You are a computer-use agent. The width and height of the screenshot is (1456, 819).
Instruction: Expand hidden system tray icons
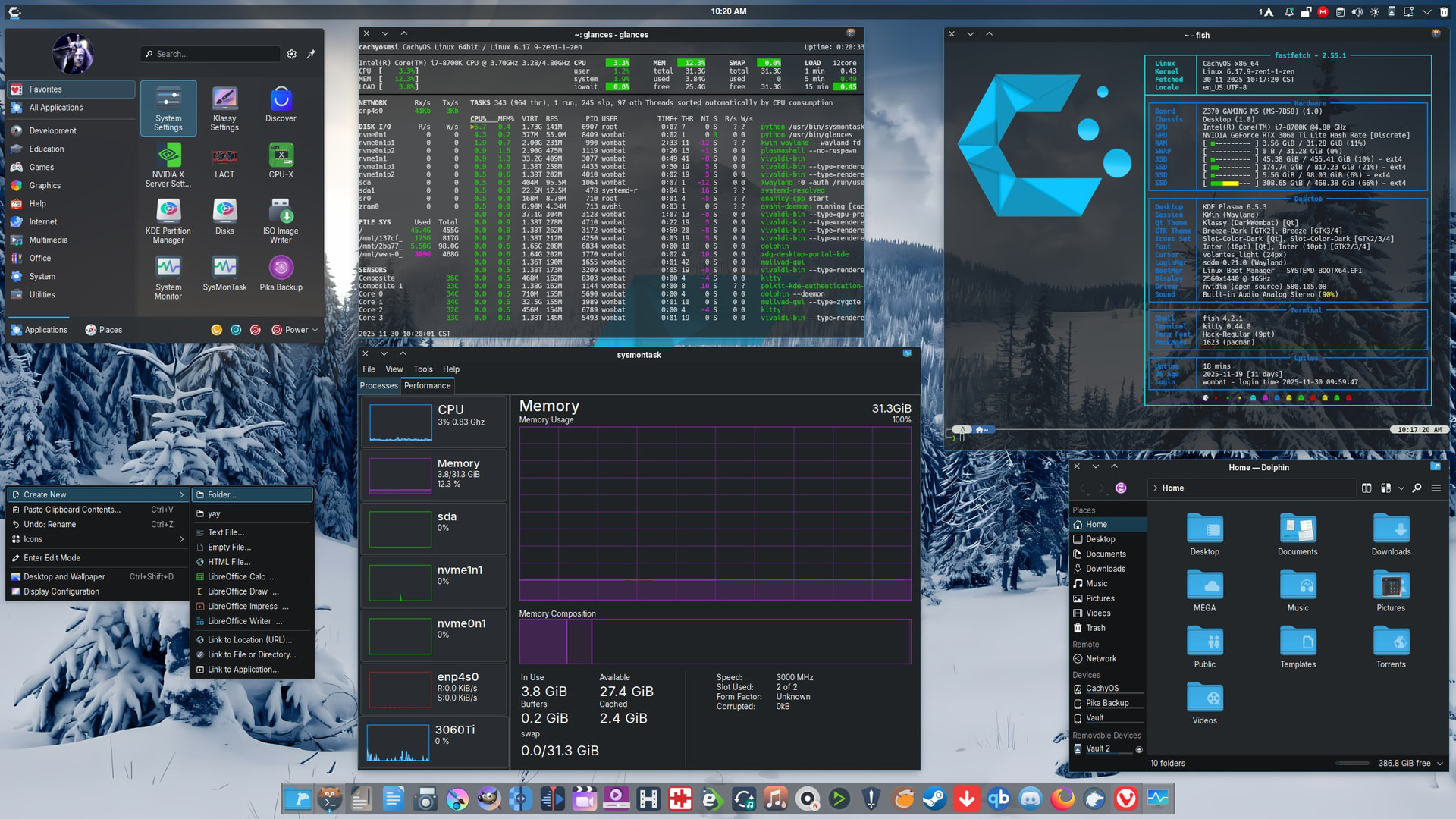1426,12
